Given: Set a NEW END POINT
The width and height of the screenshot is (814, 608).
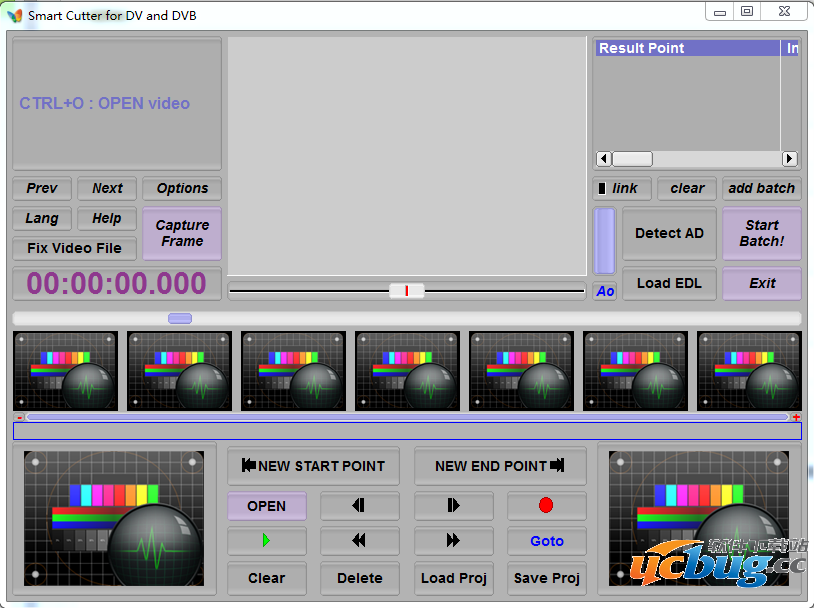Looking at the screenshot, I should click(500, 466).
